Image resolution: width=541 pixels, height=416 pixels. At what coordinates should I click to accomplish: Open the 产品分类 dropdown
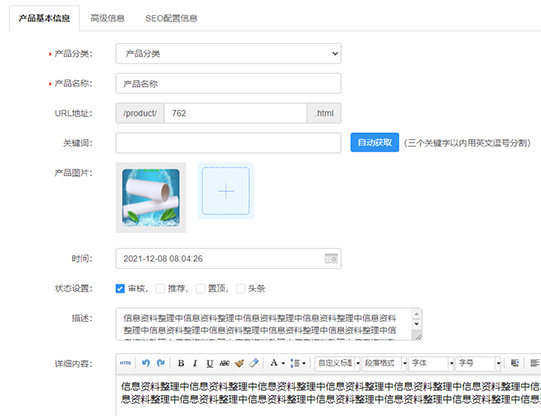228,53
